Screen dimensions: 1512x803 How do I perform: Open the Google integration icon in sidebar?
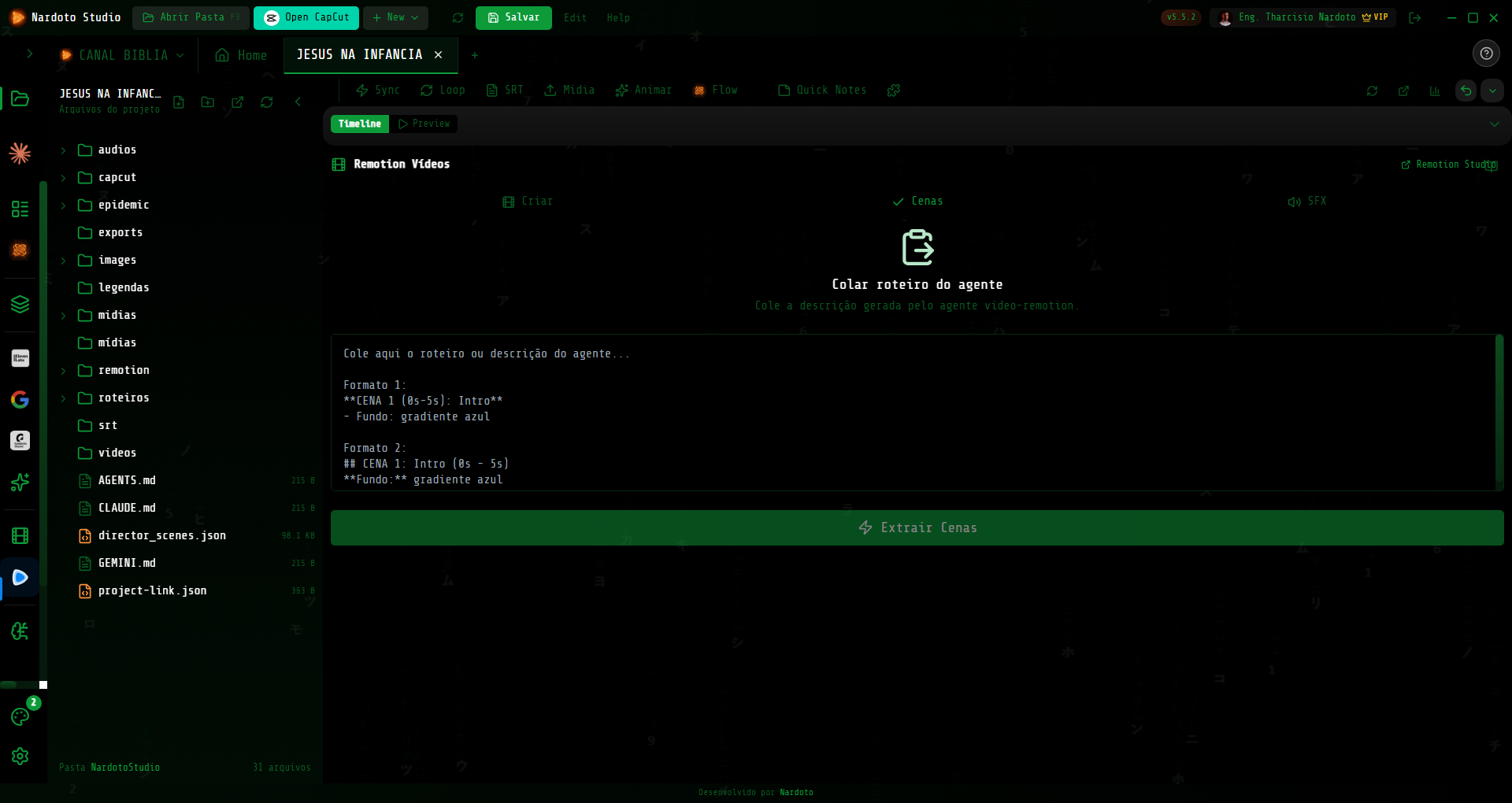tap(20, 399)
